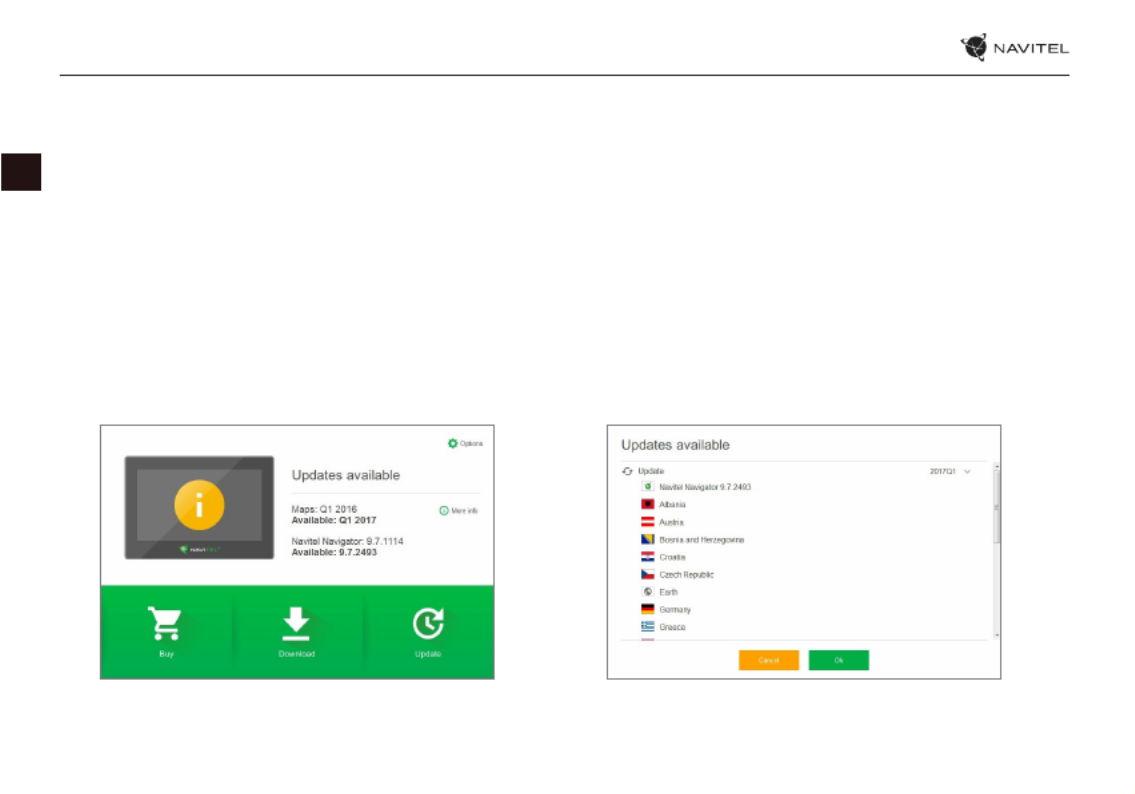1135x794 pixels.
Task: Select the Croatia row text
Action: point(672,557)
